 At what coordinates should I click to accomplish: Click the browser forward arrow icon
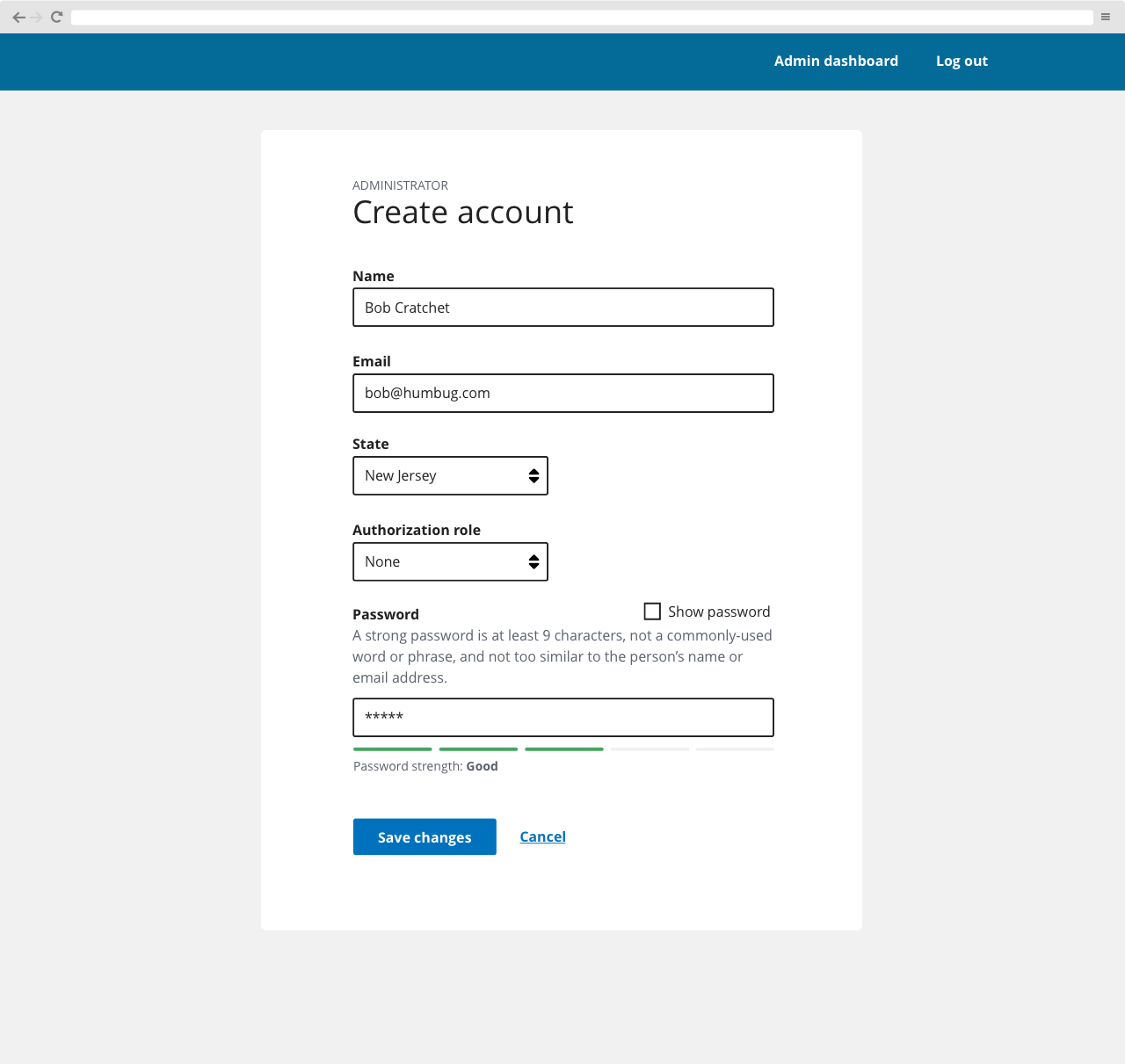(37, 16)
